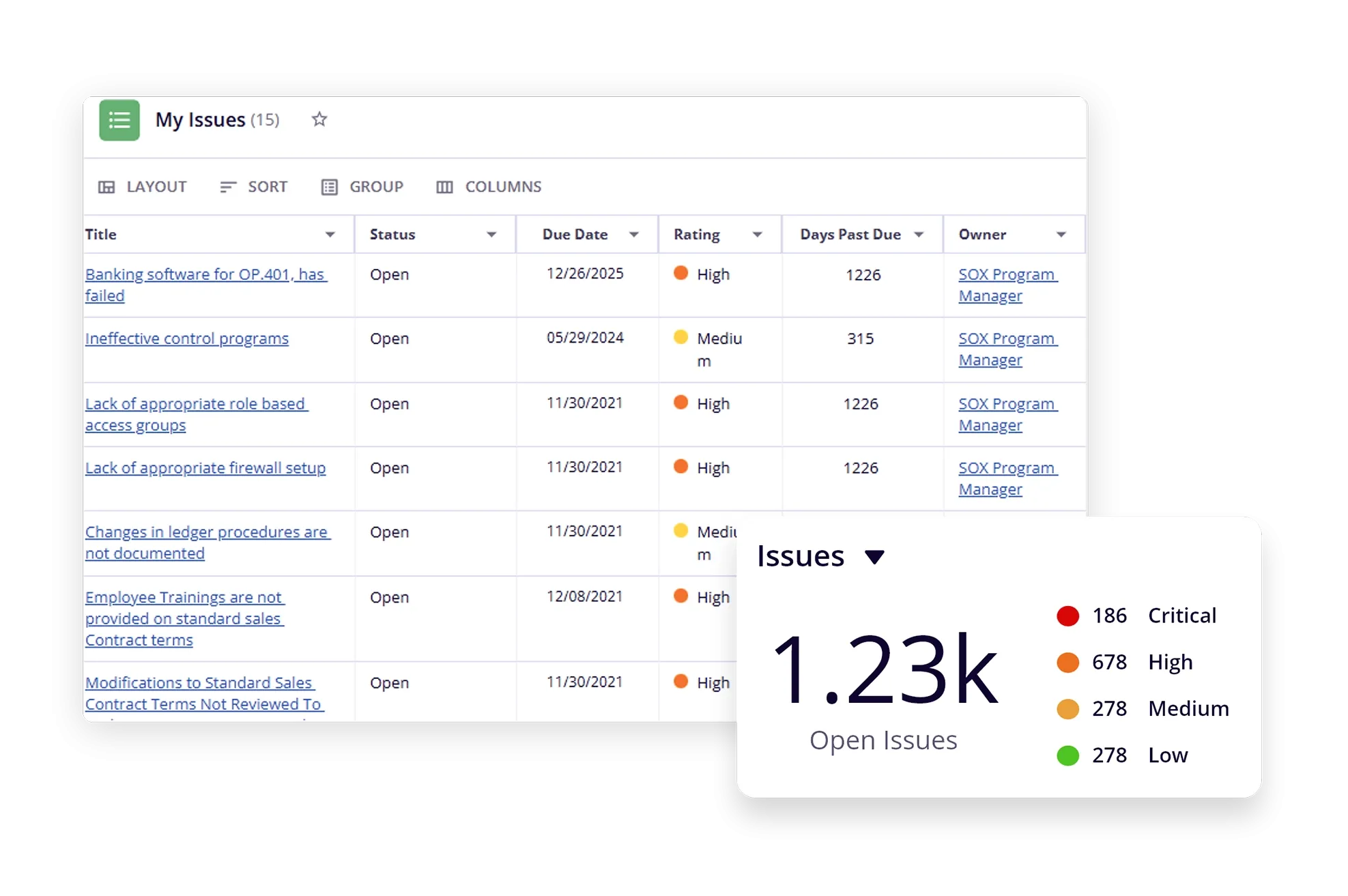
Task: Click the red Critical legend dot
Action: coord(1067,616)
